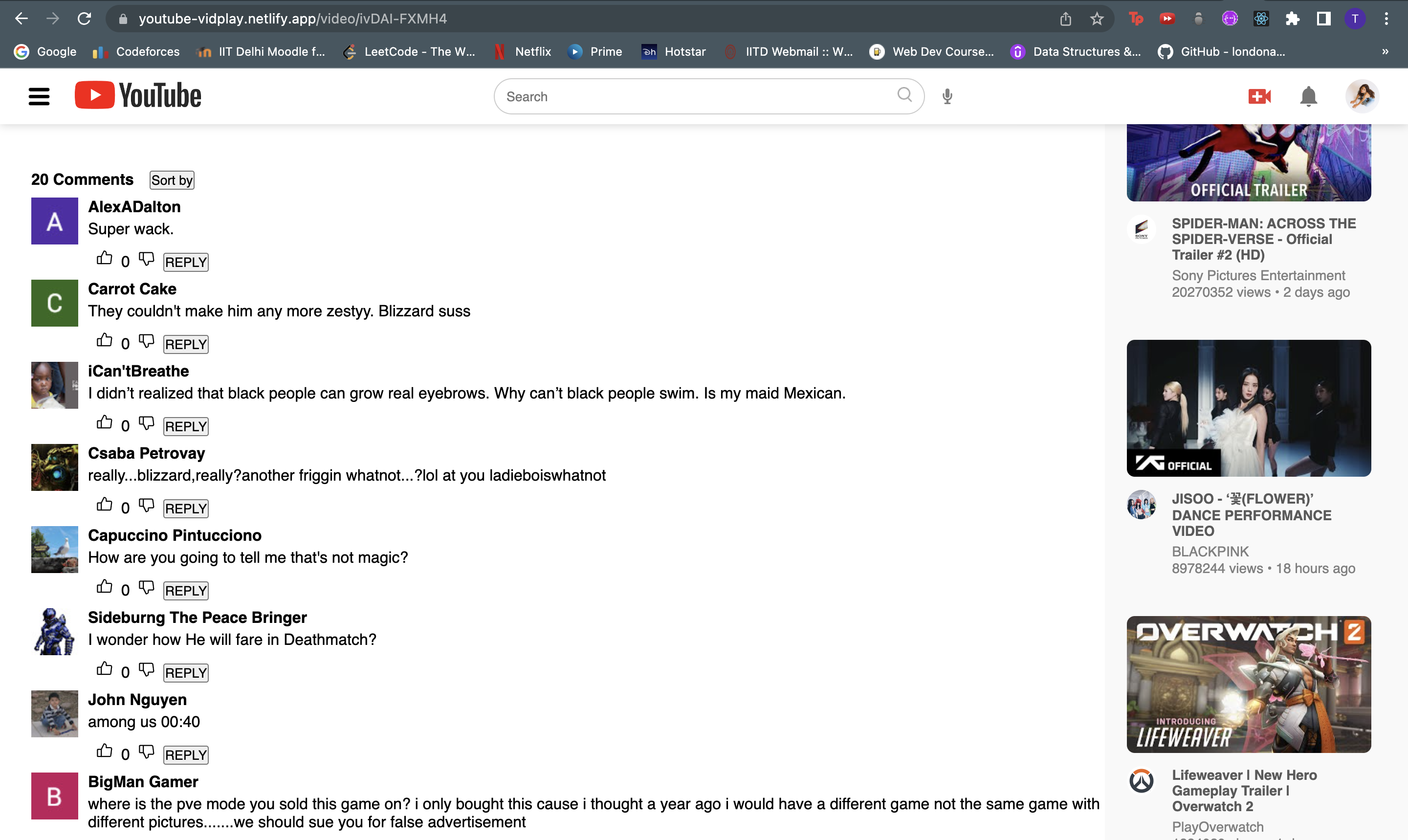1408x840 pixels.
Task: Like AlexADalton's comment
Action: 104,259
